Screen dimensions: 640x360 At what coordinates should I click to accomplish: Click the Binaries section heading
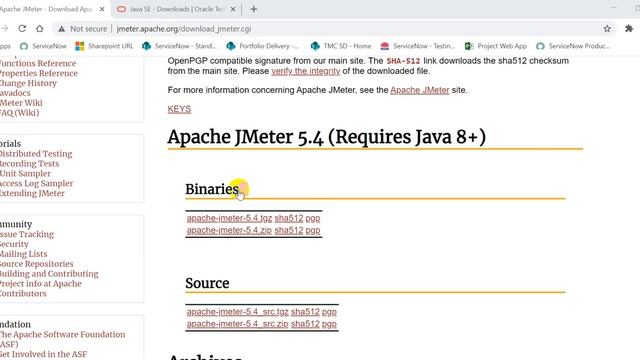click(212, 189)
